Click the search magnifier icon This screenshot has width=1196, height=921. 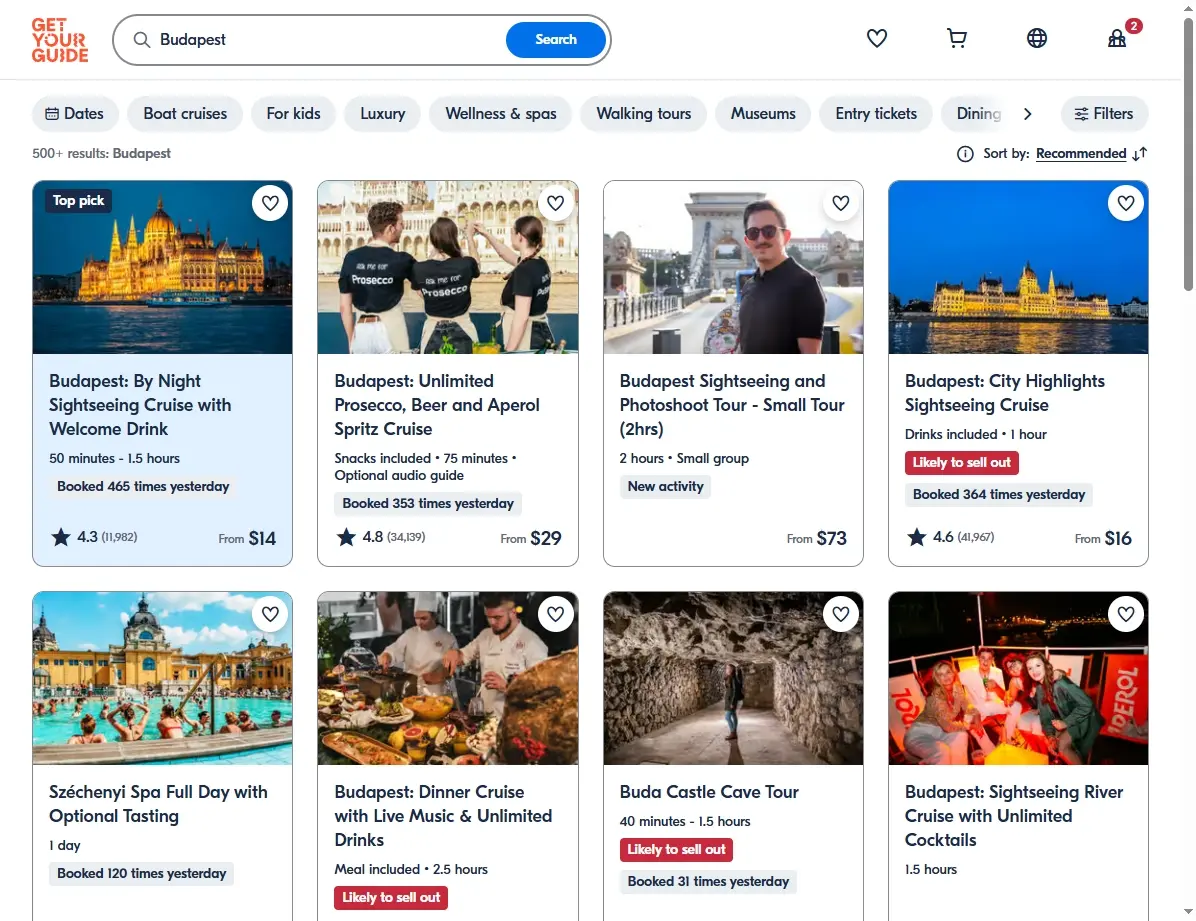pos(142,40)
